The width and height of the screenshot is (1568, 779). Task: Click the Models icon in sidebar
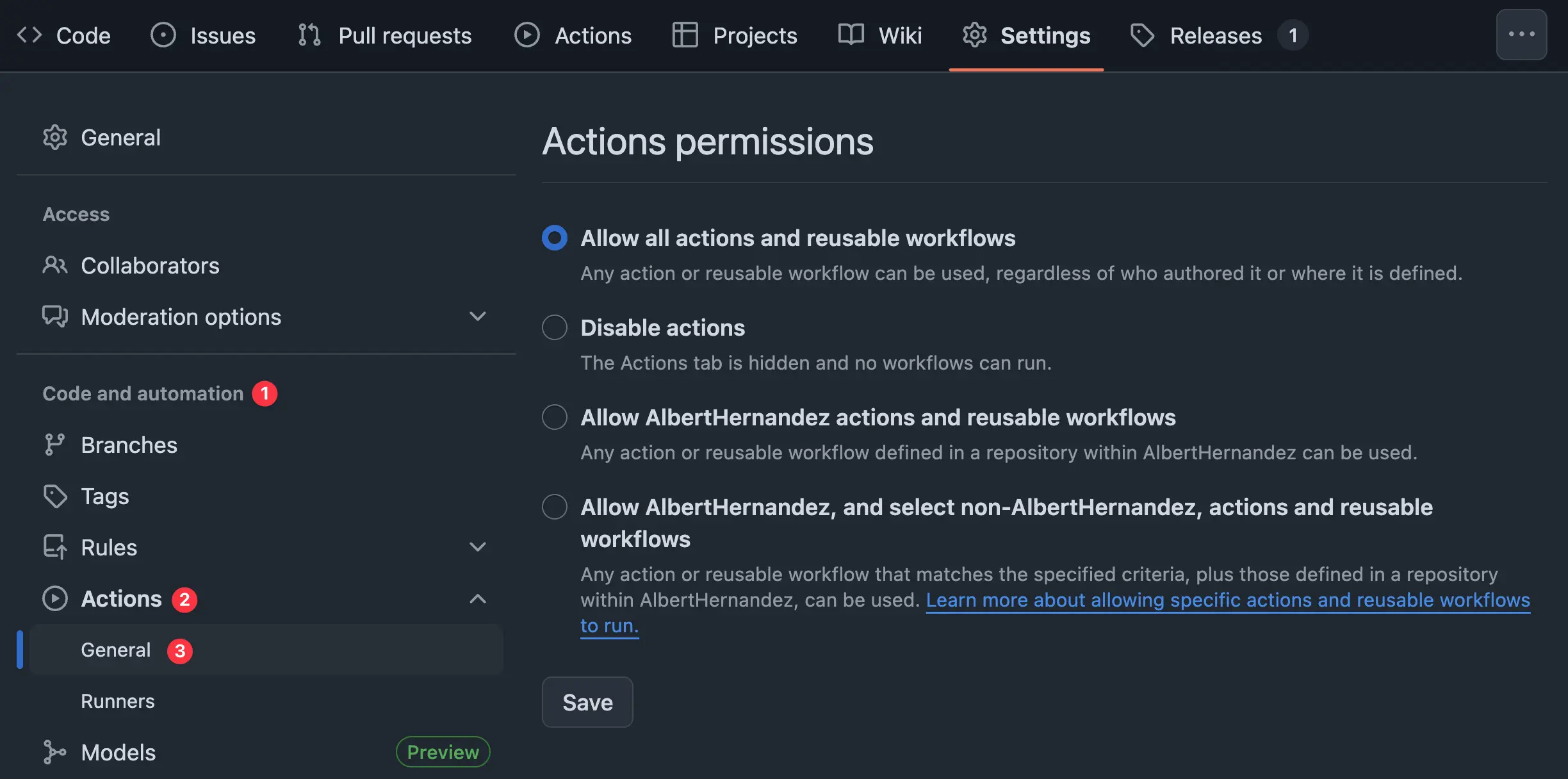[55, 752]
